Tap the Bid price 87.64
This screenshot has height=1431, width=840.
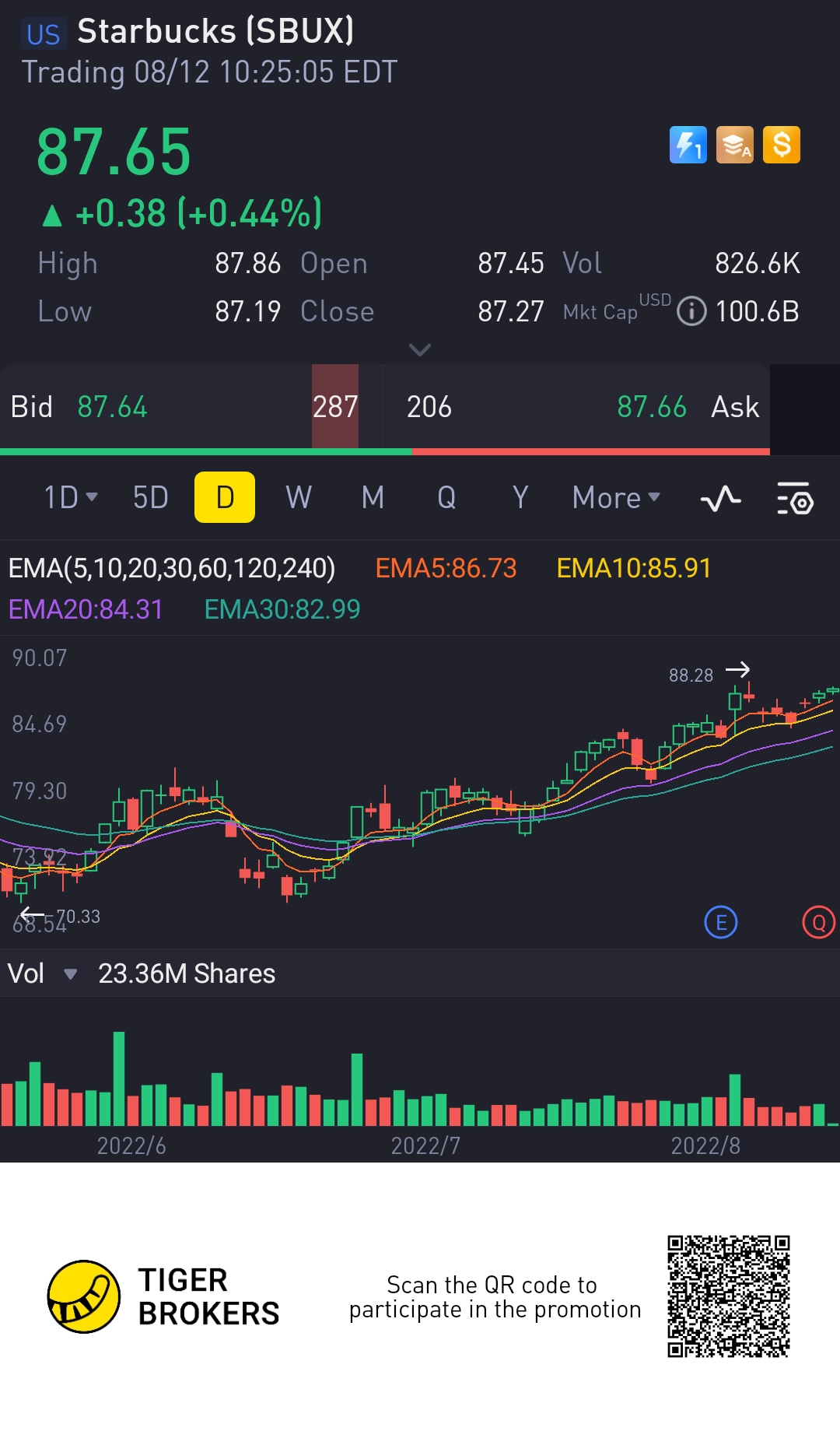112,407
